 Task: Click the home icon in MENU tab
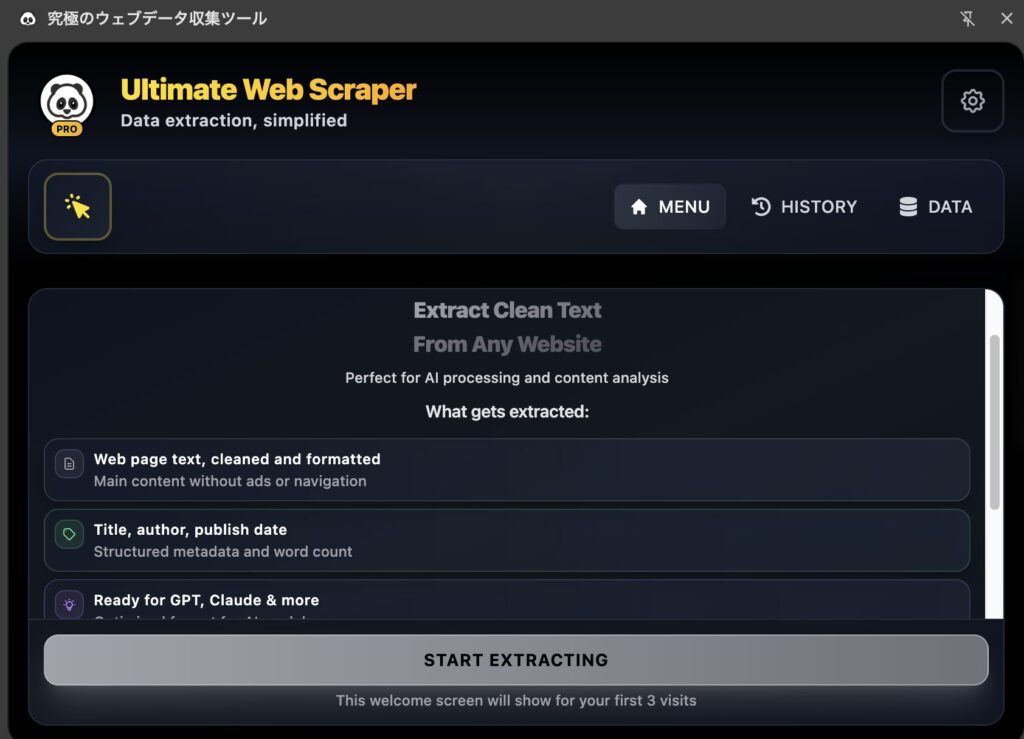(x=639, y=207)
